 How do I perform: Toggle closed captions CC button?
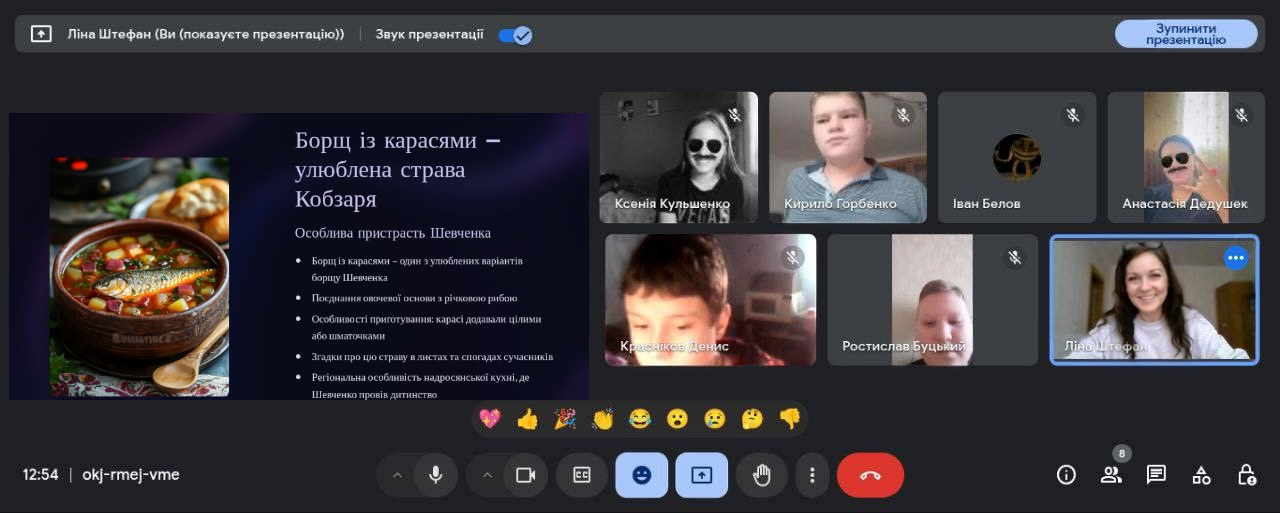[x=582, y=475]
